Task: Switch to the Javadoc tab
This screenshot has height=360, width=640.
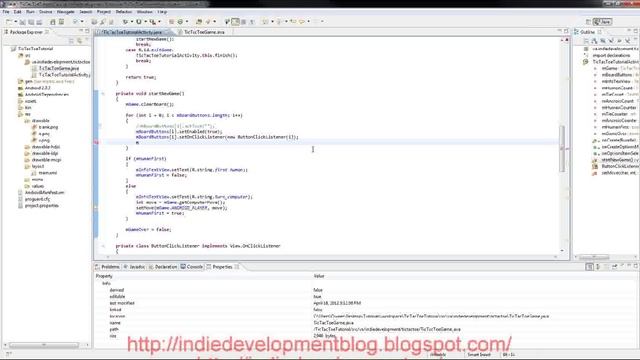Action: [x=134, y=267]
